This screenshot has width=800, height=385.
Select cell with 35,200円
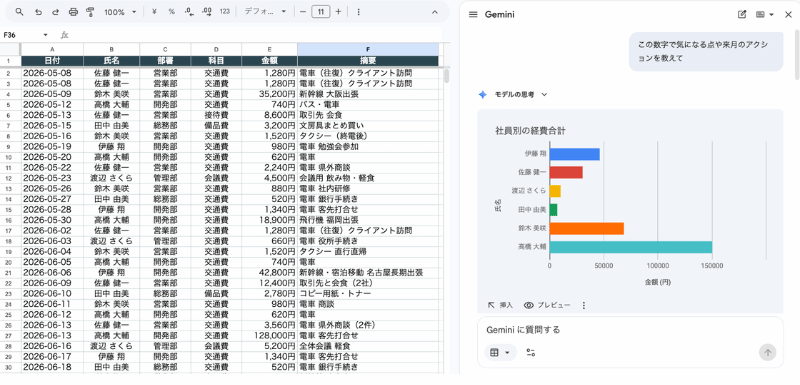pos(269,94)
